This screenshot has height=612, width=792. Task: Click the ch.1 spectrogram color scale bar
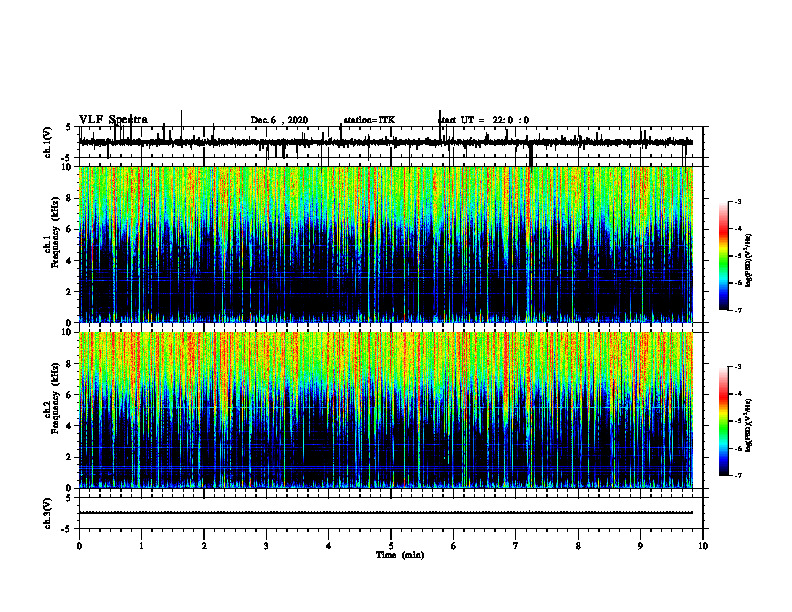[x=724, y=256]
